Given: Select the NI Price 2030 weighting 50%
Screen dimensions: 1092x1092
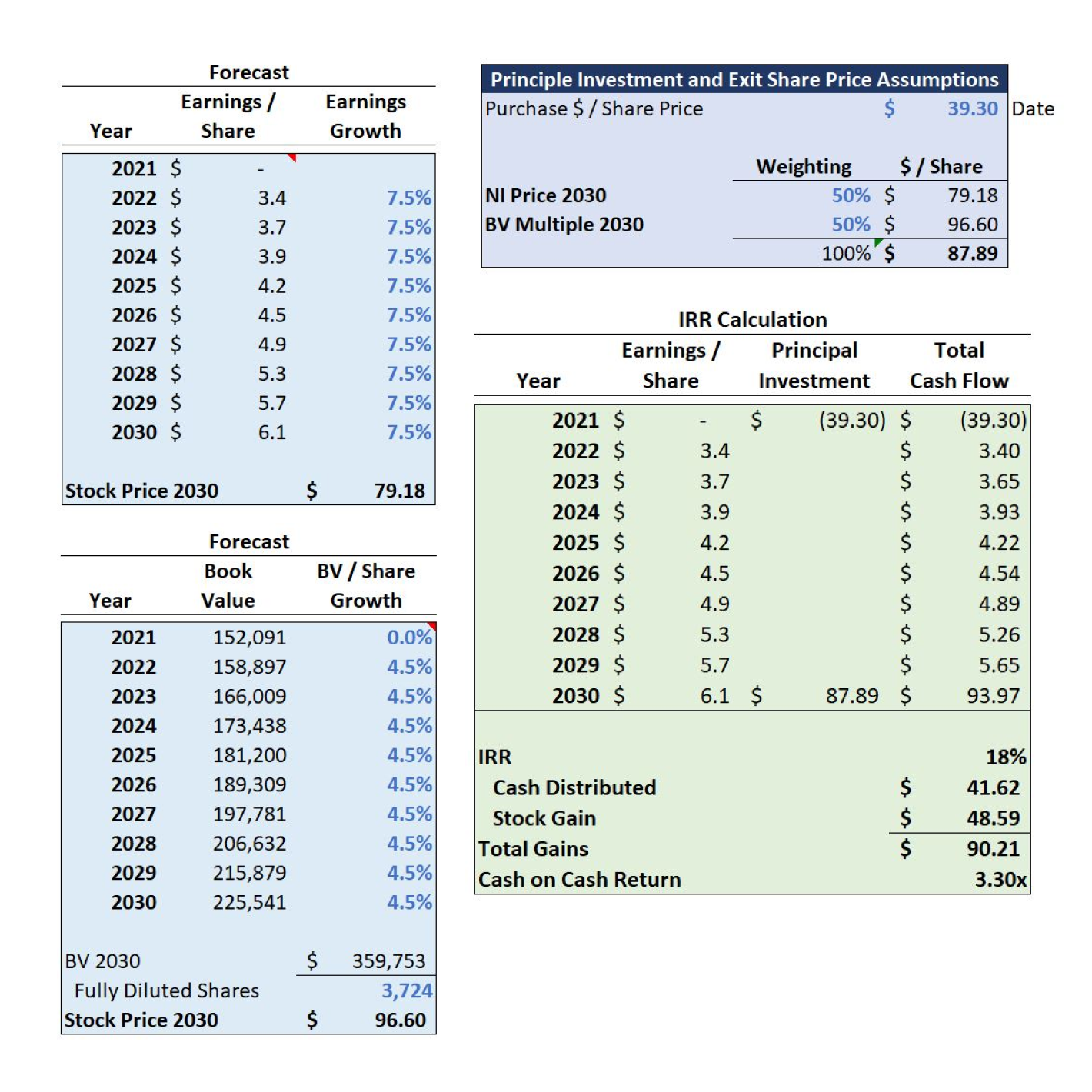Looking at the screenshot, I should (851, 195).
